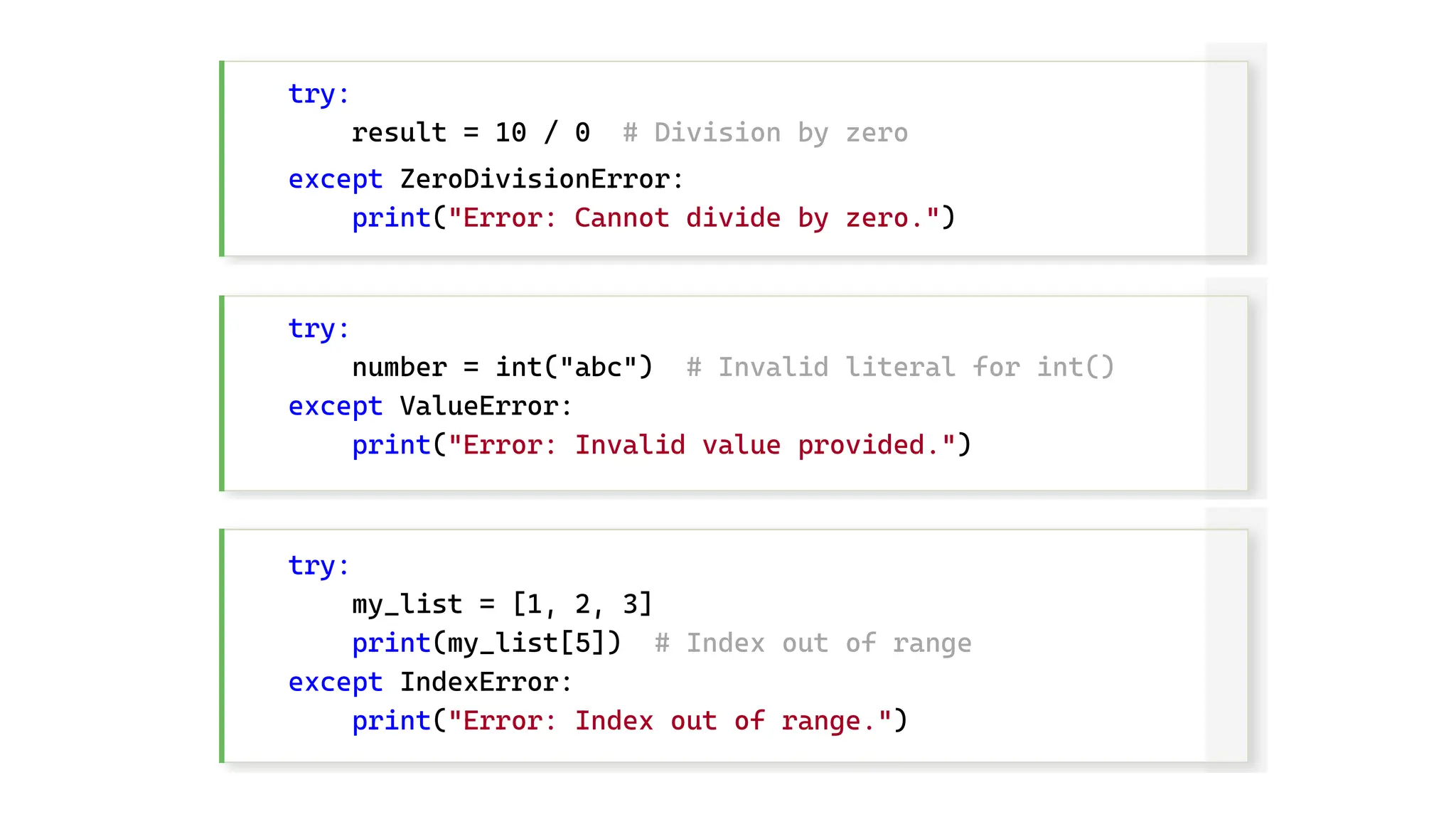Click the "Error: Index out of range." string

pos(669,721)
